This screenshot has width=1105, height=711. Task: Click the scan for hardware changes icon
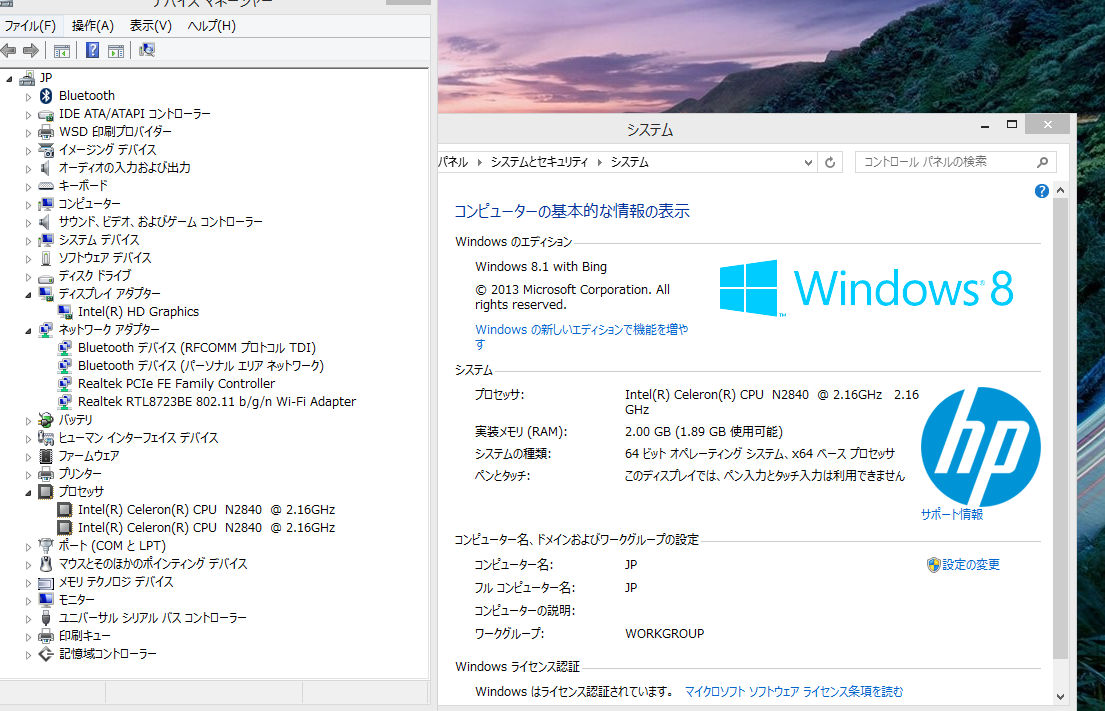tap(147, 50)
